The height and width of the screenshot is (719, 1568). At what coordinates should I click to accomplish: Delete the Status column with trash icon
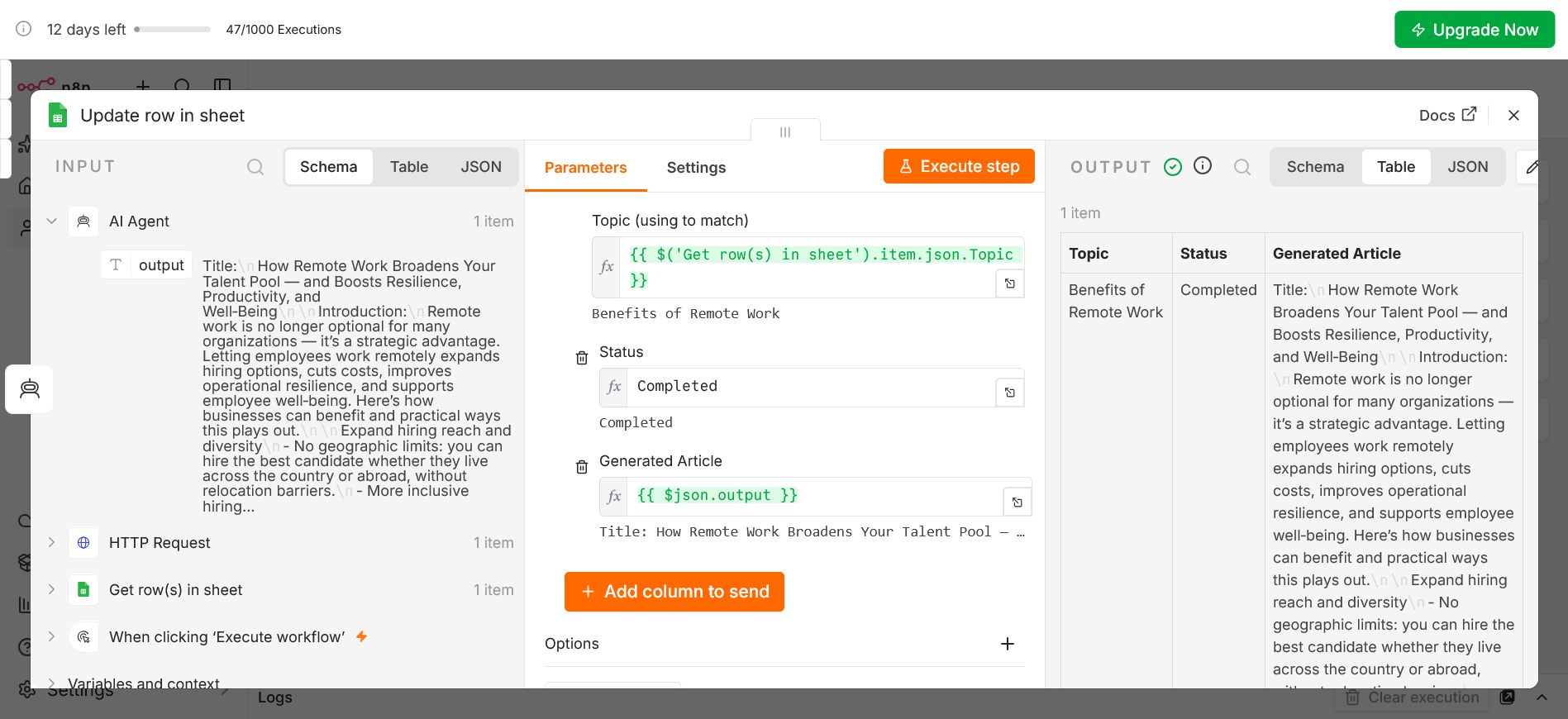pos(582,358)
